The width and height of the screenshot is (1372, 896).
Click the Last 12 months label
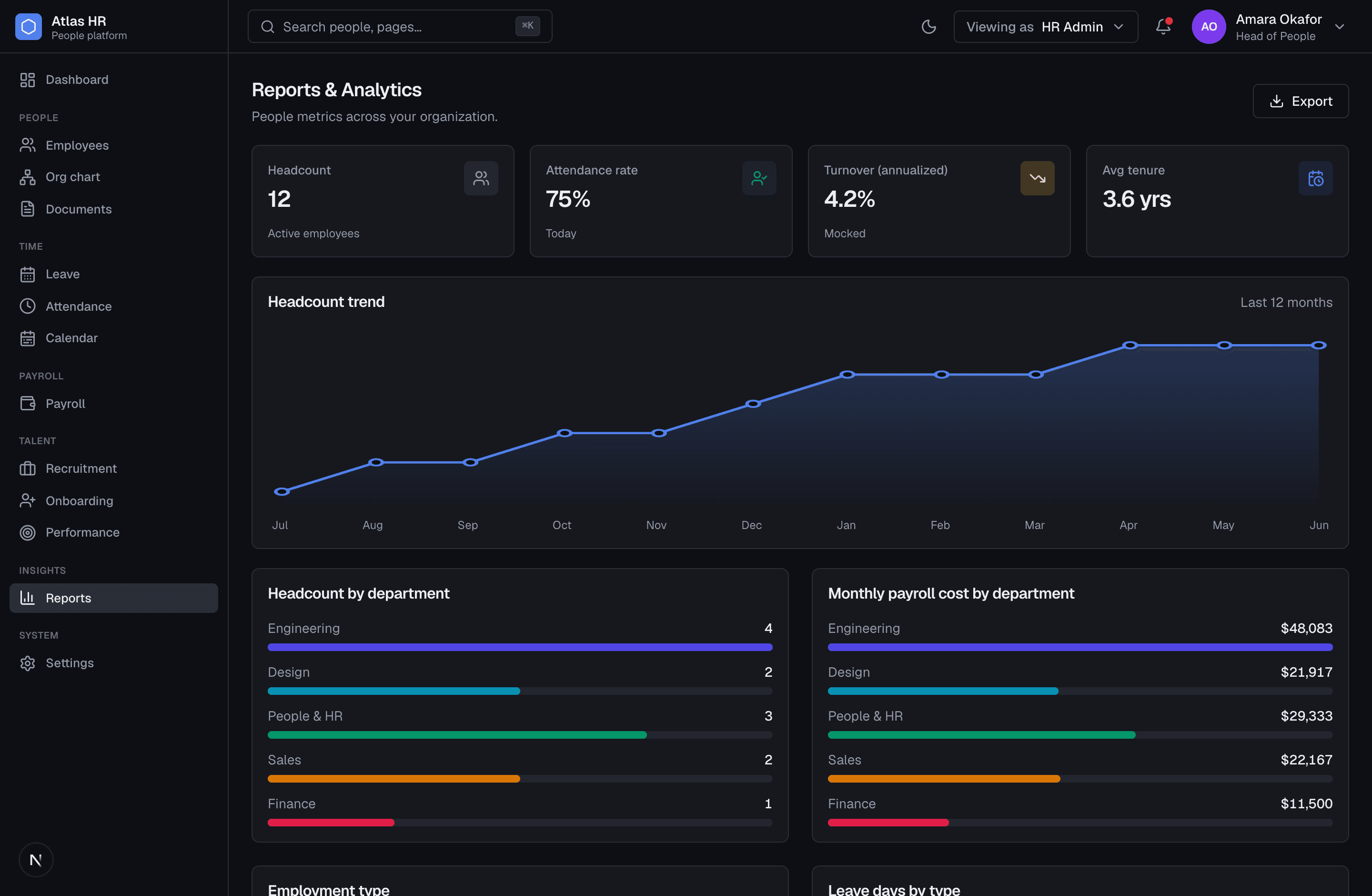click(x=1286, y=302)
